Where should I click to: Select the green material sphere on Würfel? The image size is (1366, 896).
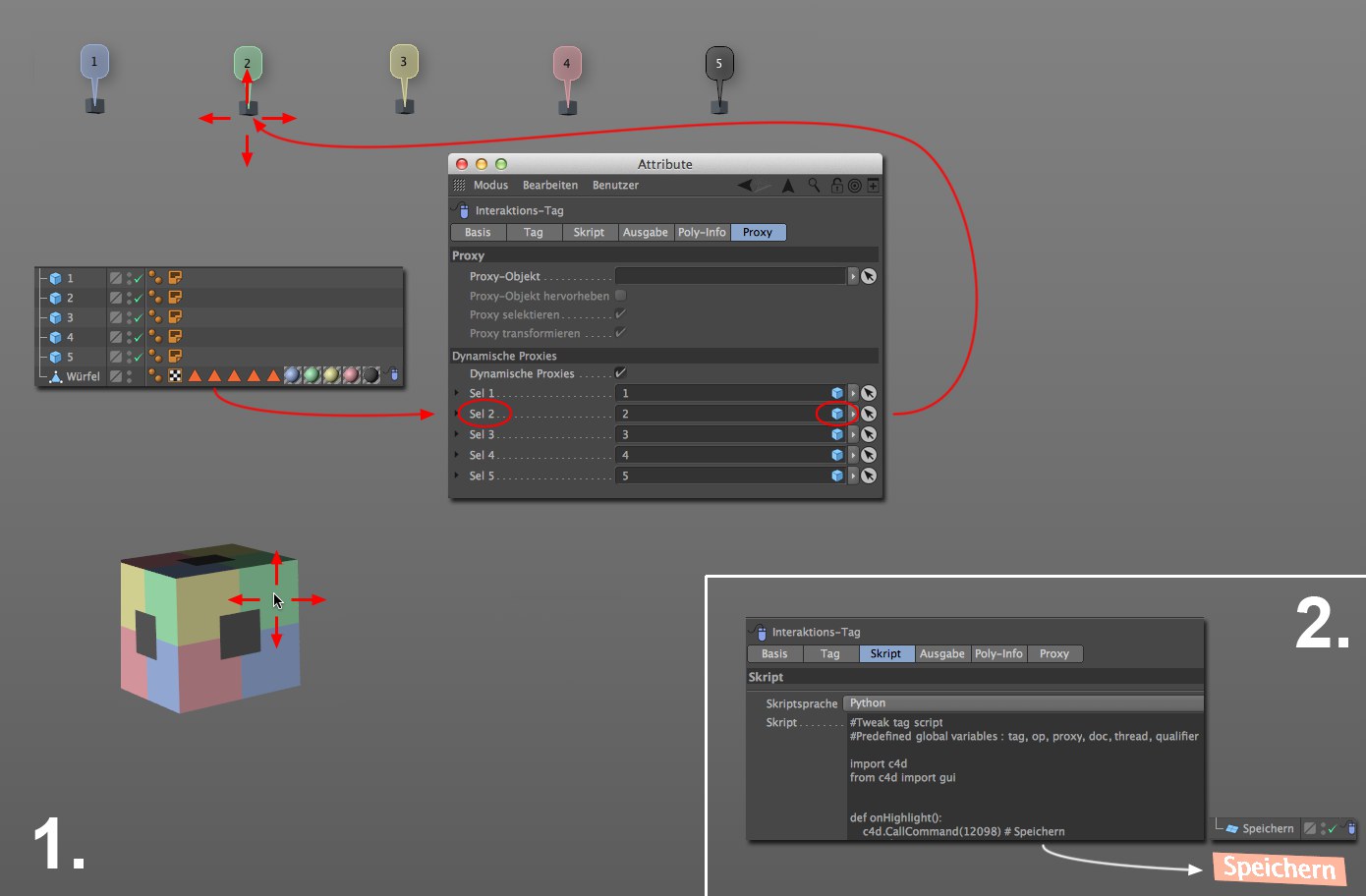pos(312,375)
